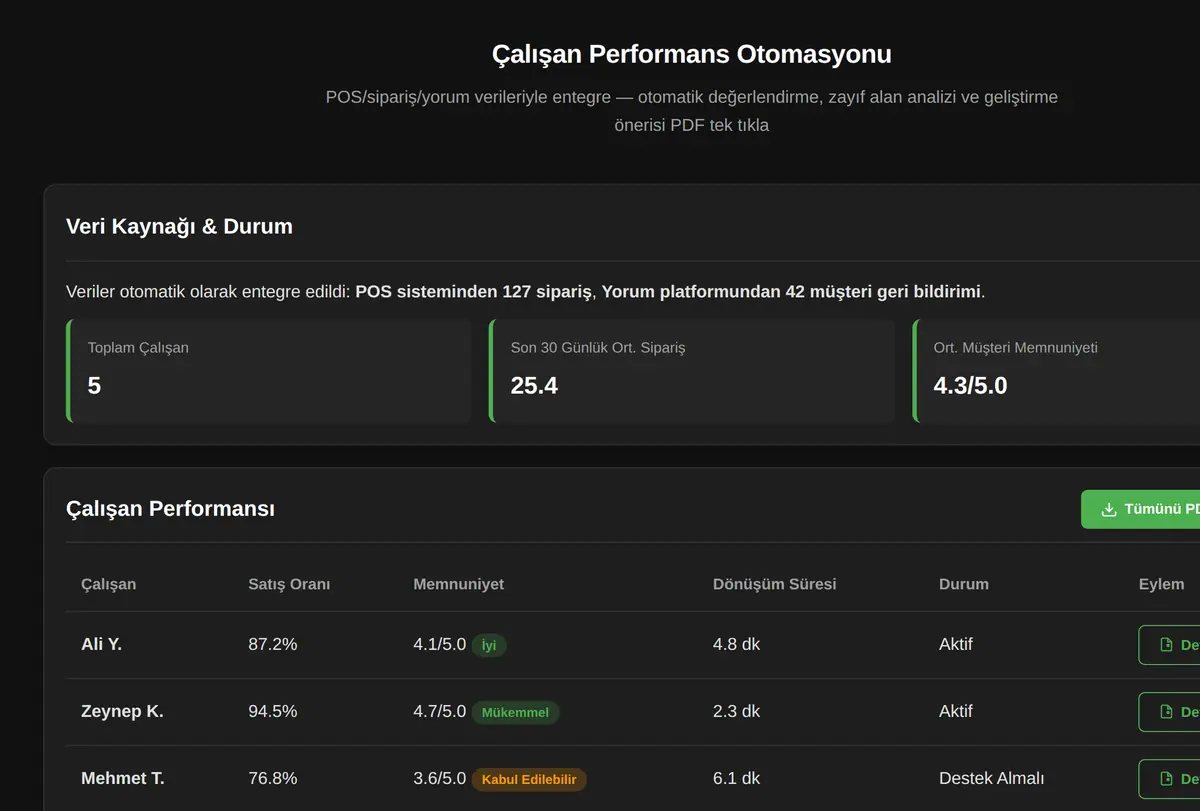
Task: Click the Durum column header
Action: click(964, 584)
